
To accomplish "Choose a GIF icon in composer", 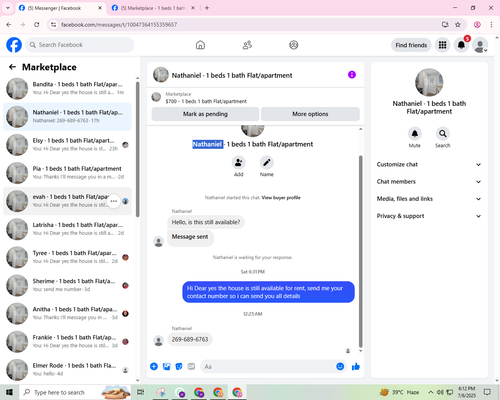I will click(x=191, y=367).
